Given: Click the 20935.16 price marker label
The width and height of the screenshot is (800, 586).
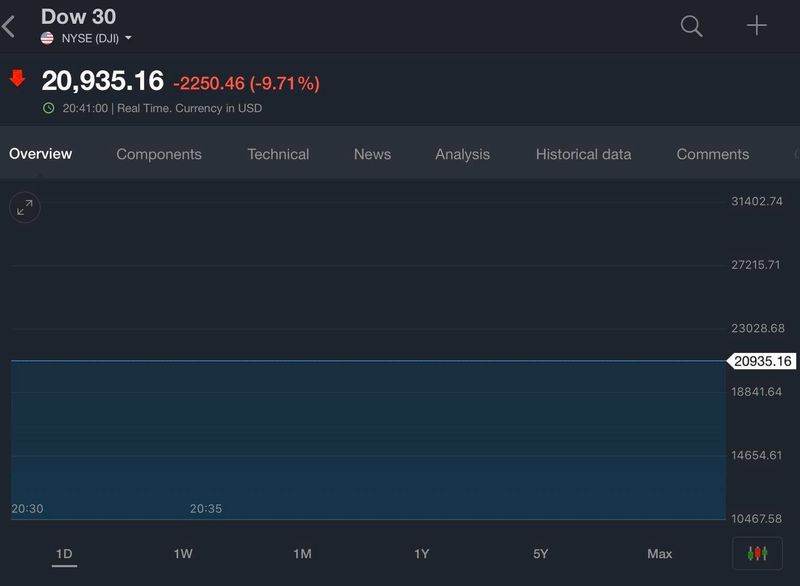Looking at the screenshot, I should (x=762, y=361).
